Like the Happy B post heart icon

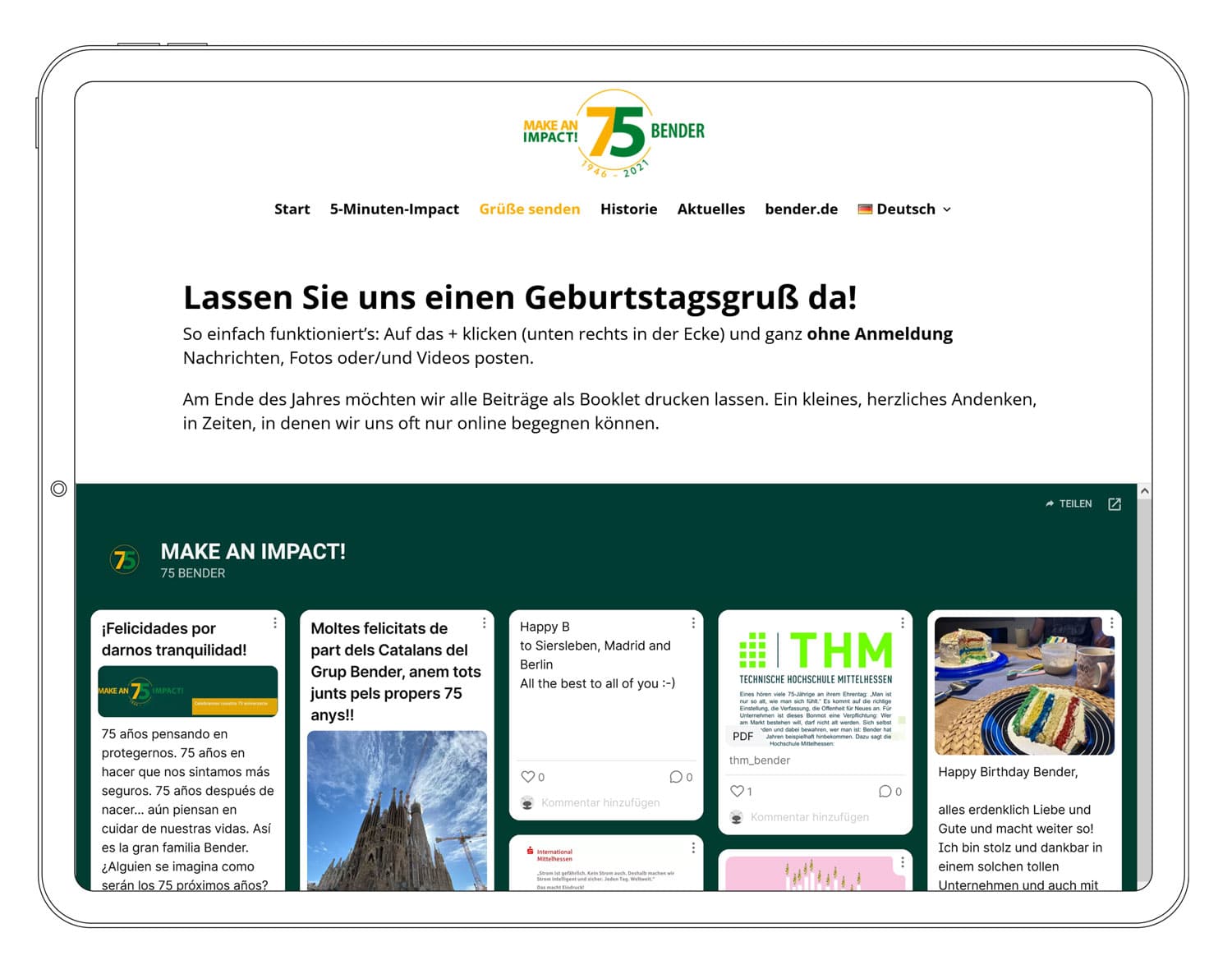click(528, 776)
